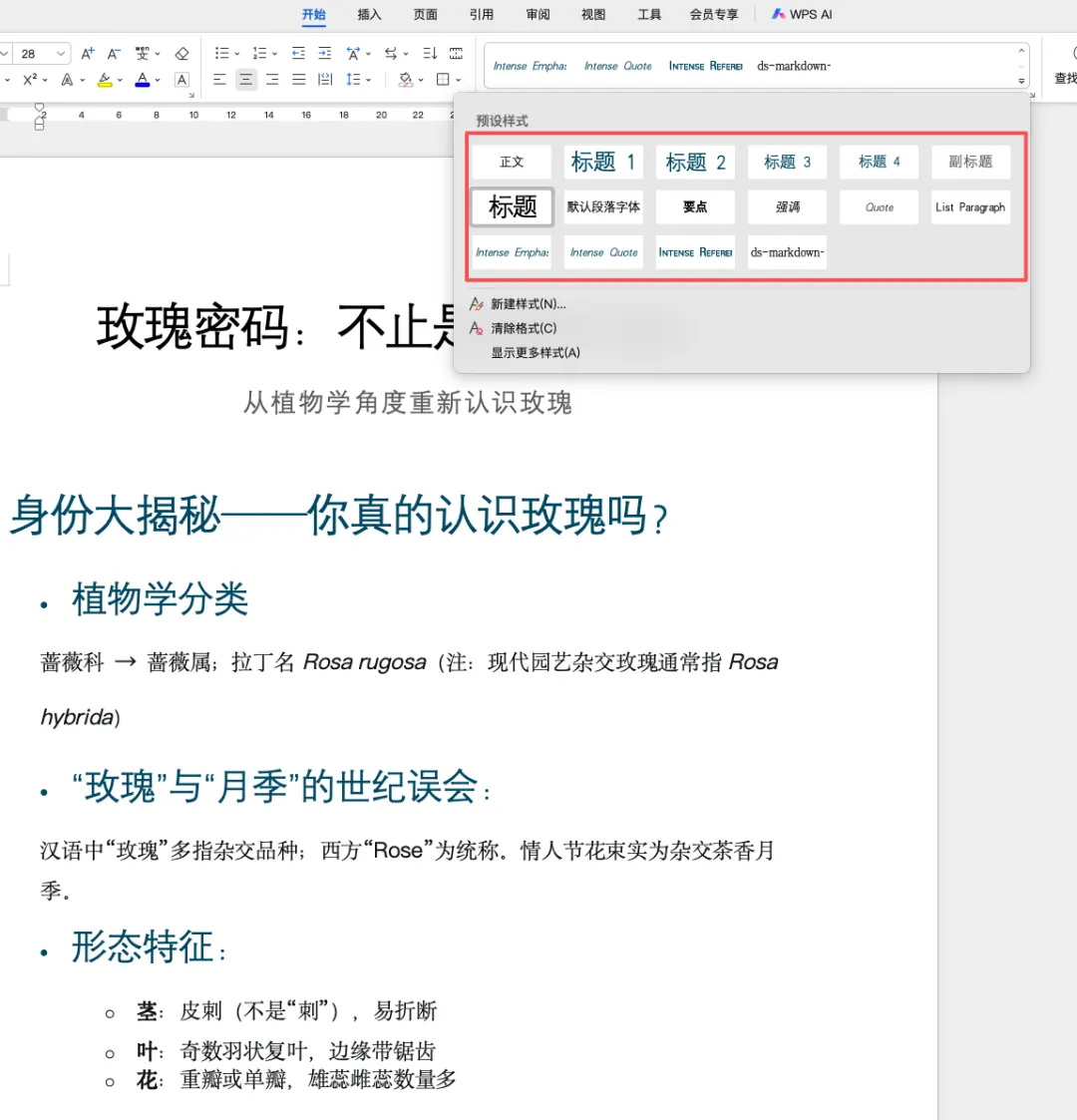Open shading color dropdown arrow
1077x1120 pixels.
(421, 80)
